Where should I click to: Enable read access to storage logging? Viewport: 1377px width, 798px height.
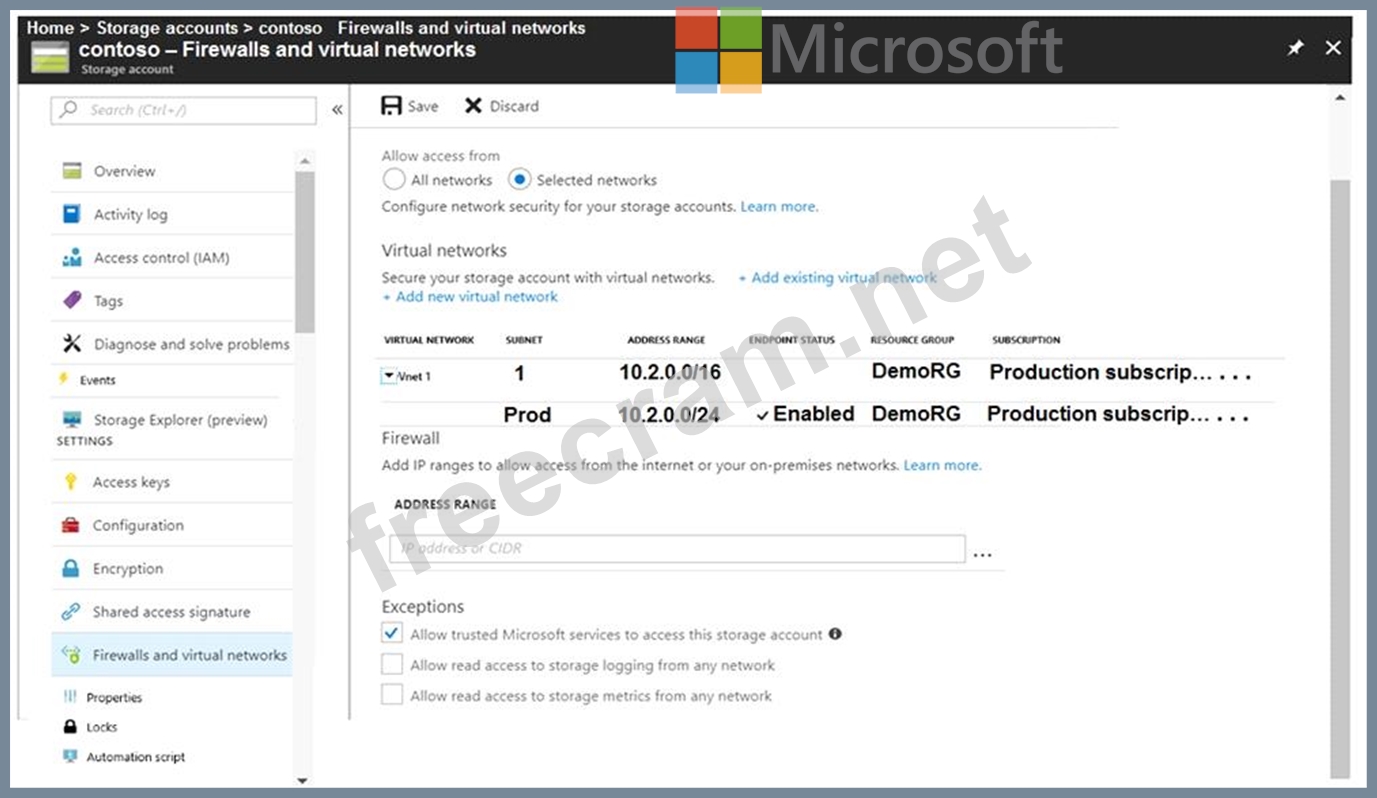tap(392, 665)
